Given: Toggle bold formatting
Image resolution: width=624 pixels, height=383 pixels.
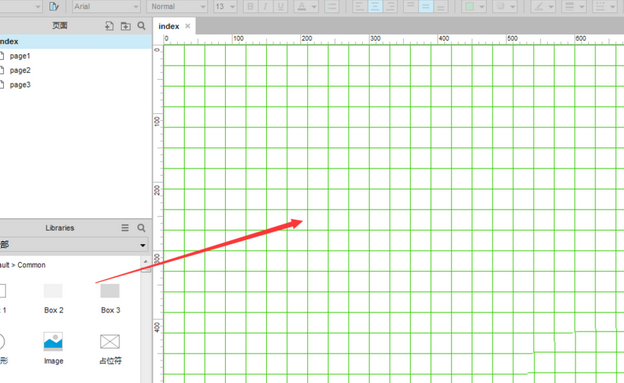Looking at the screenshot, I should click(x=250, y=6).
